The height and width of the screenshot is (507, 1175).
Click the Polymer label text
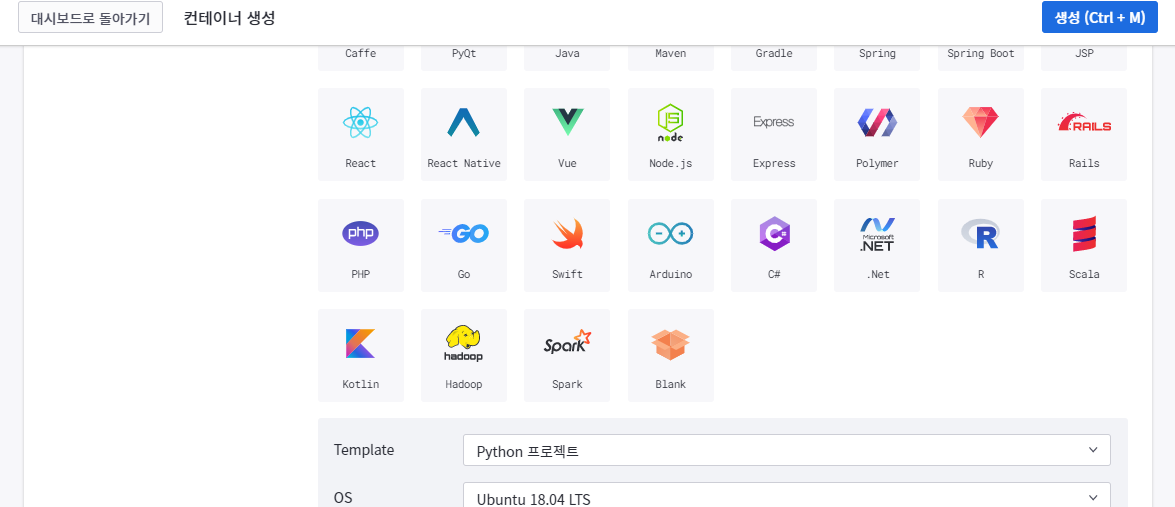click(x=878, y=163)
